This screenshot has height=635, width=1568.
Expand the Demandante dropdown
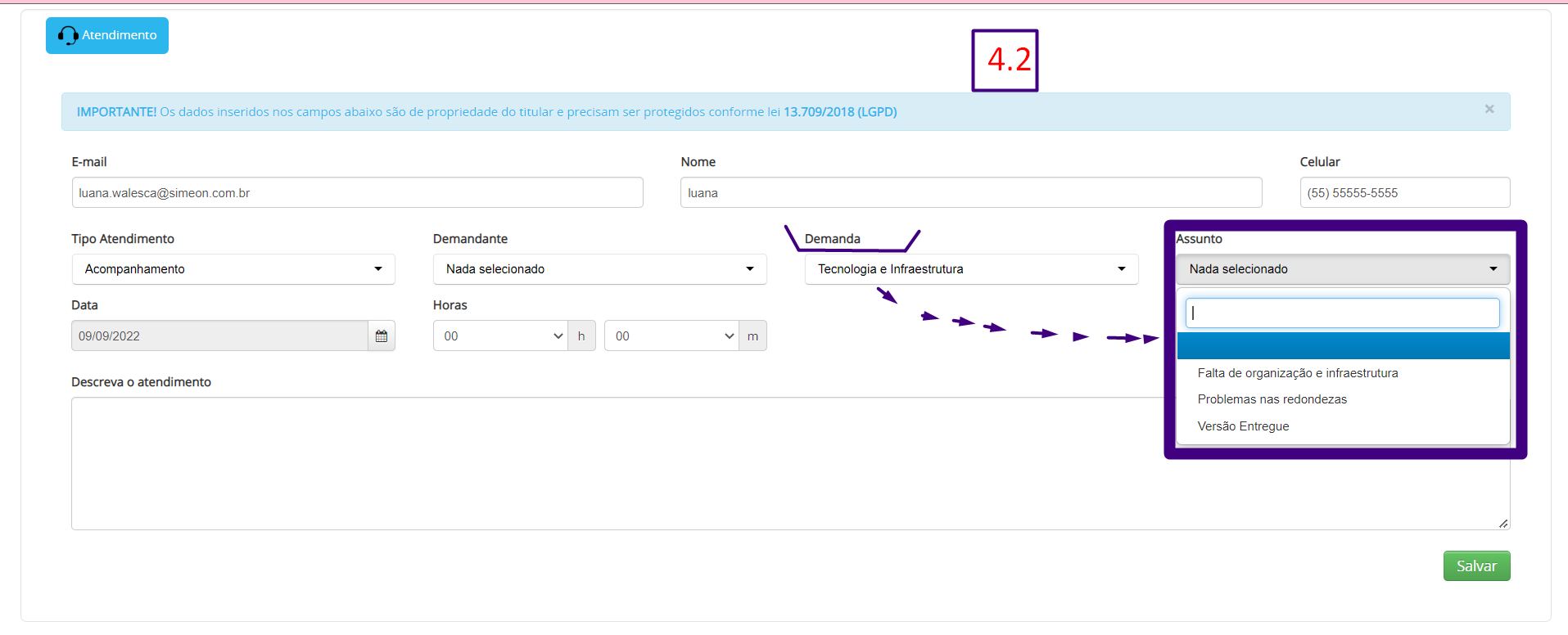click(x=599, y=269)
